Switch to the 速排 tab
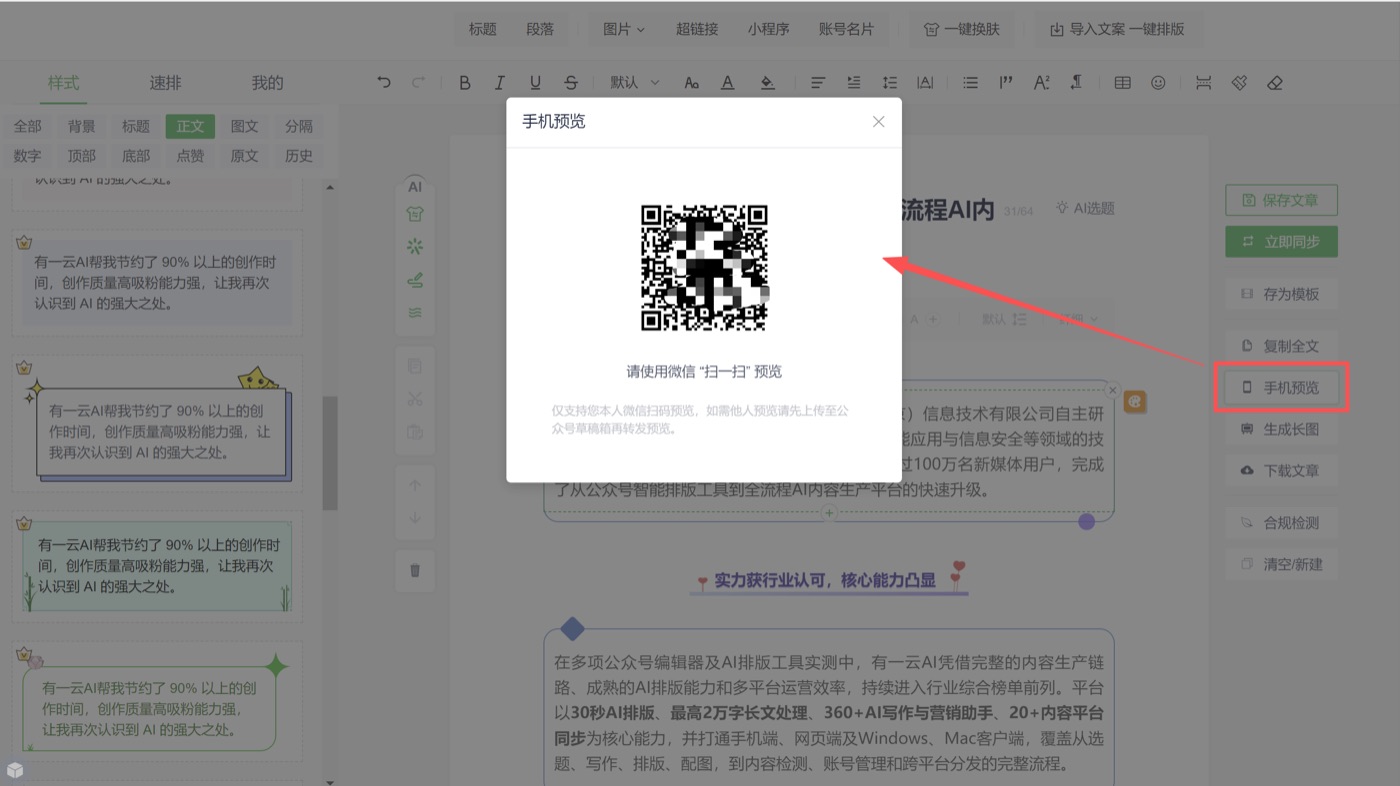Screen dimensions: 1400x786 [x=165, y=83]
